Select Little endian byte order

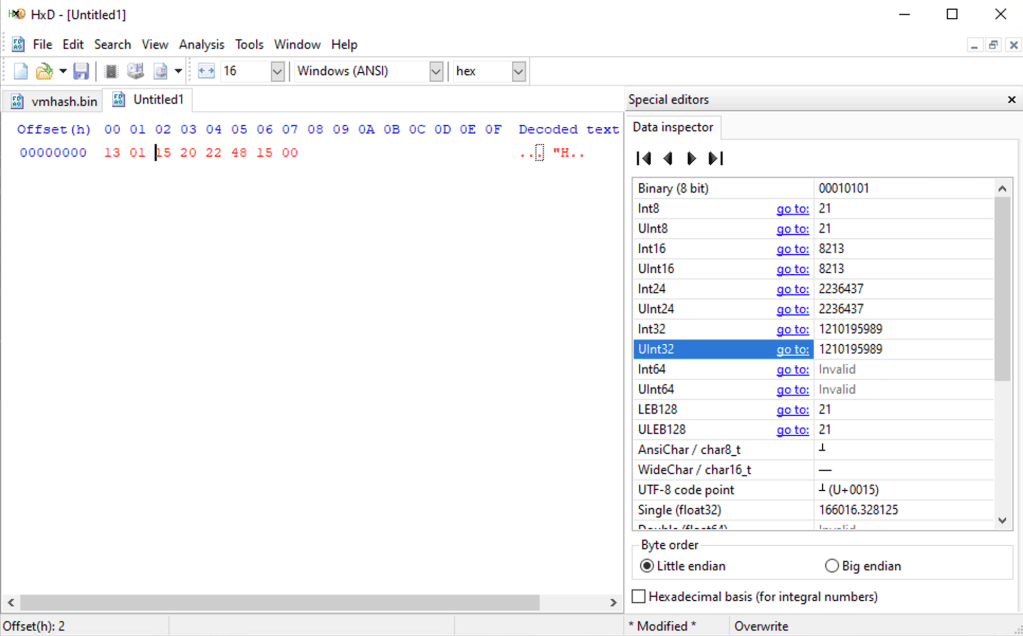(x=647, y=566)
